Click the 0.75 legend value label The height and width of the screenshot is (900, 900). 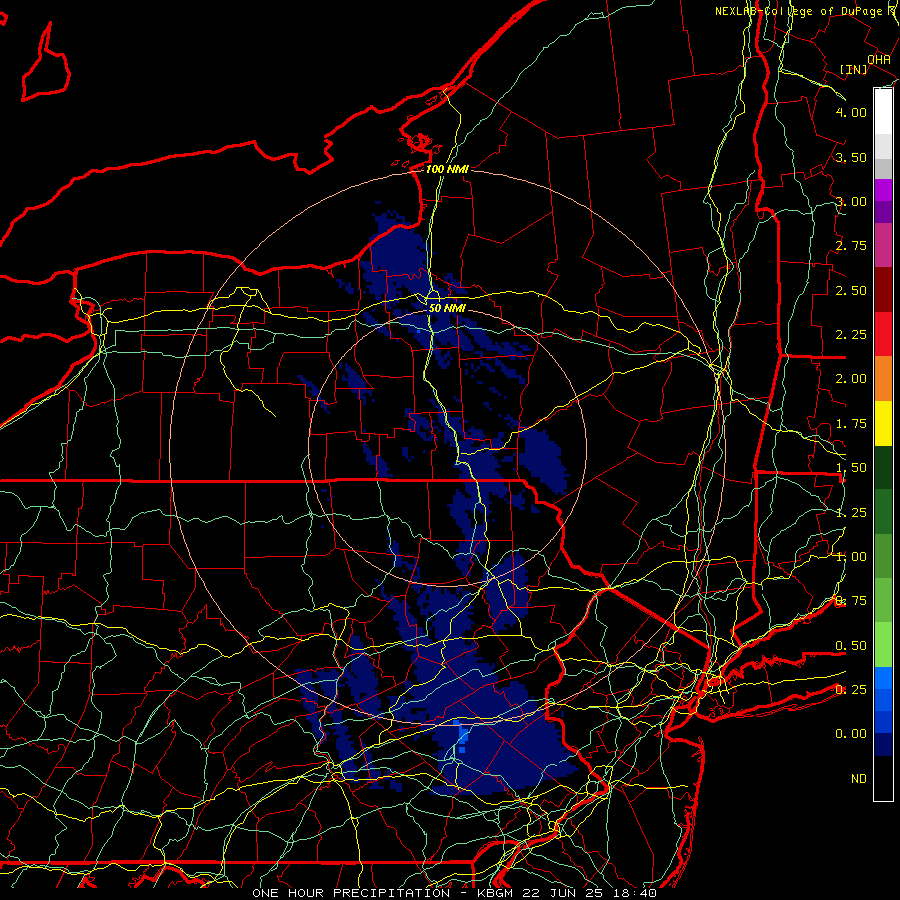(x=851, y=601)
